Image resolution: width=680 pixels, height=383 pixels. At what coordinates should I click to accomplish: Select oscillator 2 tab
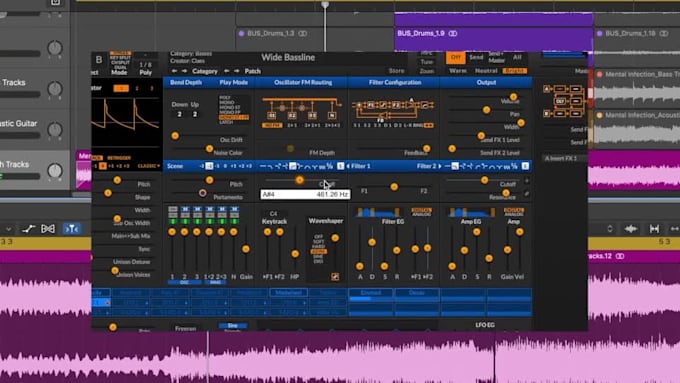tap(137, 88)
